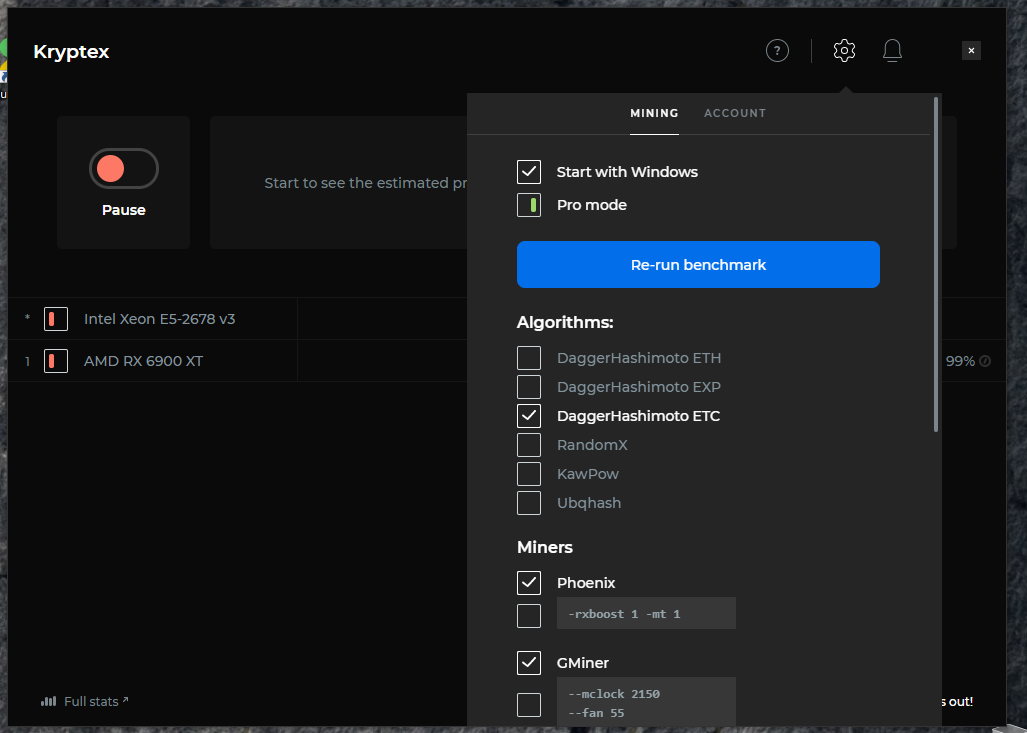The image size is (1027, 733).
Task: Uncheck DaggerHashimoto ETC algorithm
Action: [529, 416]
